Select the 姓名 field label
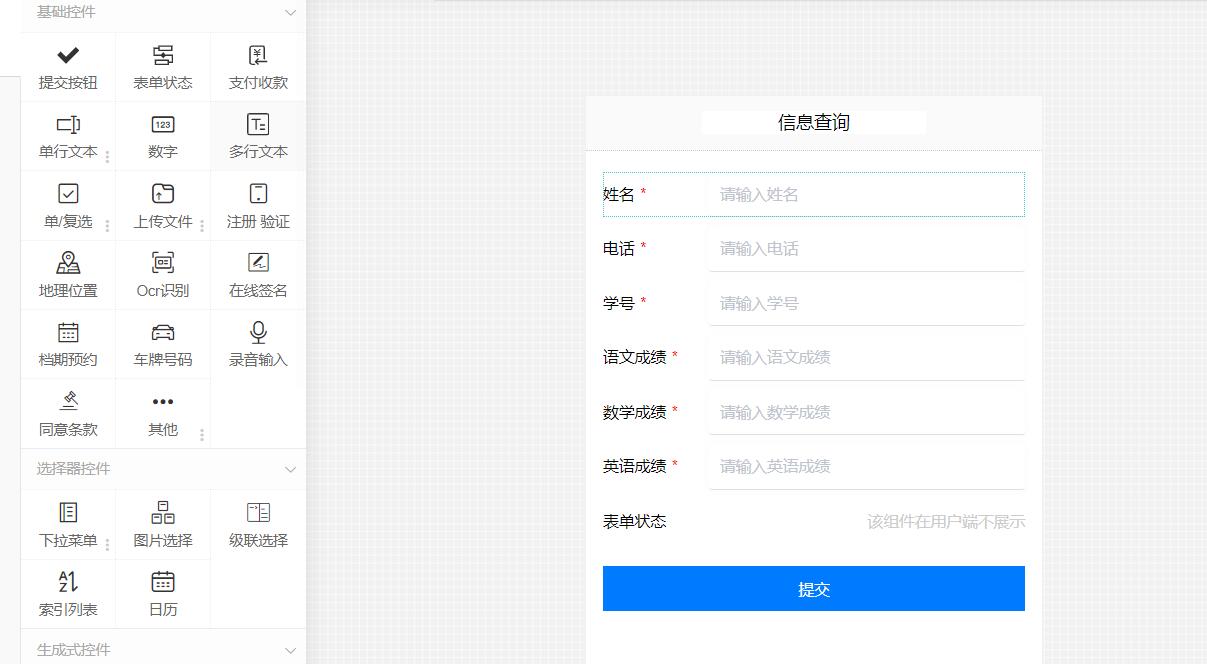Viewport: 1207px width, 664px height. 619,195
